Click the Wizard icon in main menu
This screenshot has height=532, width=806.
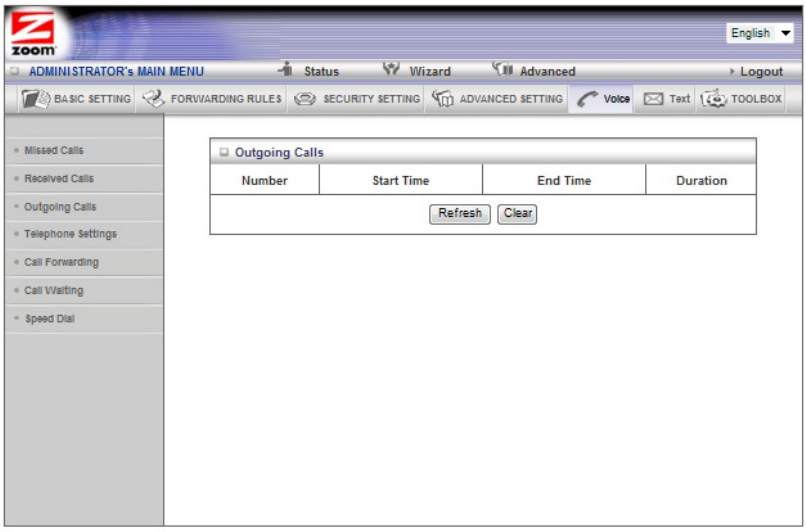tap(391, 69)
